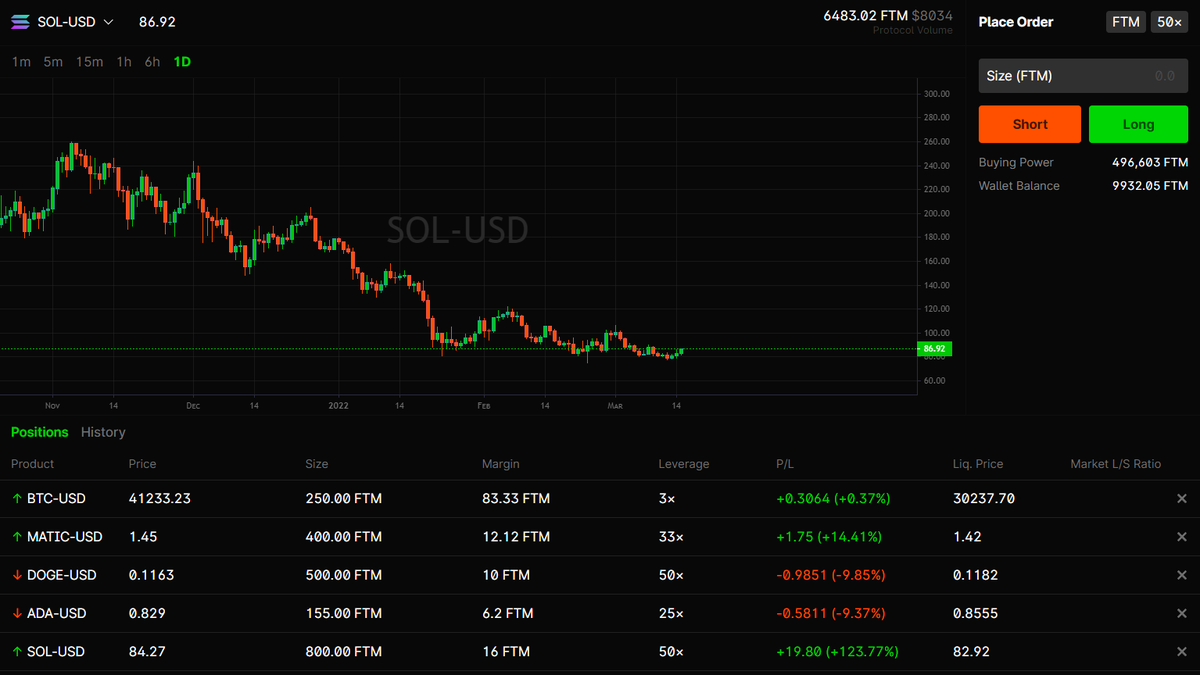
Task: Click the 800.00 FTM size value
Action: coord(343,651)
